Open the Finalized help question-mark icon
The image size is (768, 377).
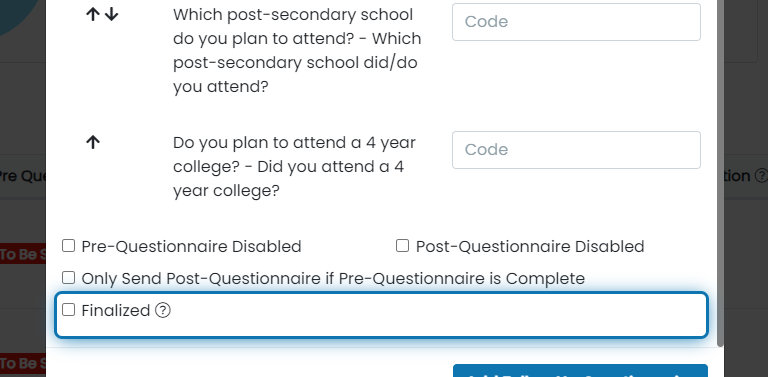click(x=163, y=310)
